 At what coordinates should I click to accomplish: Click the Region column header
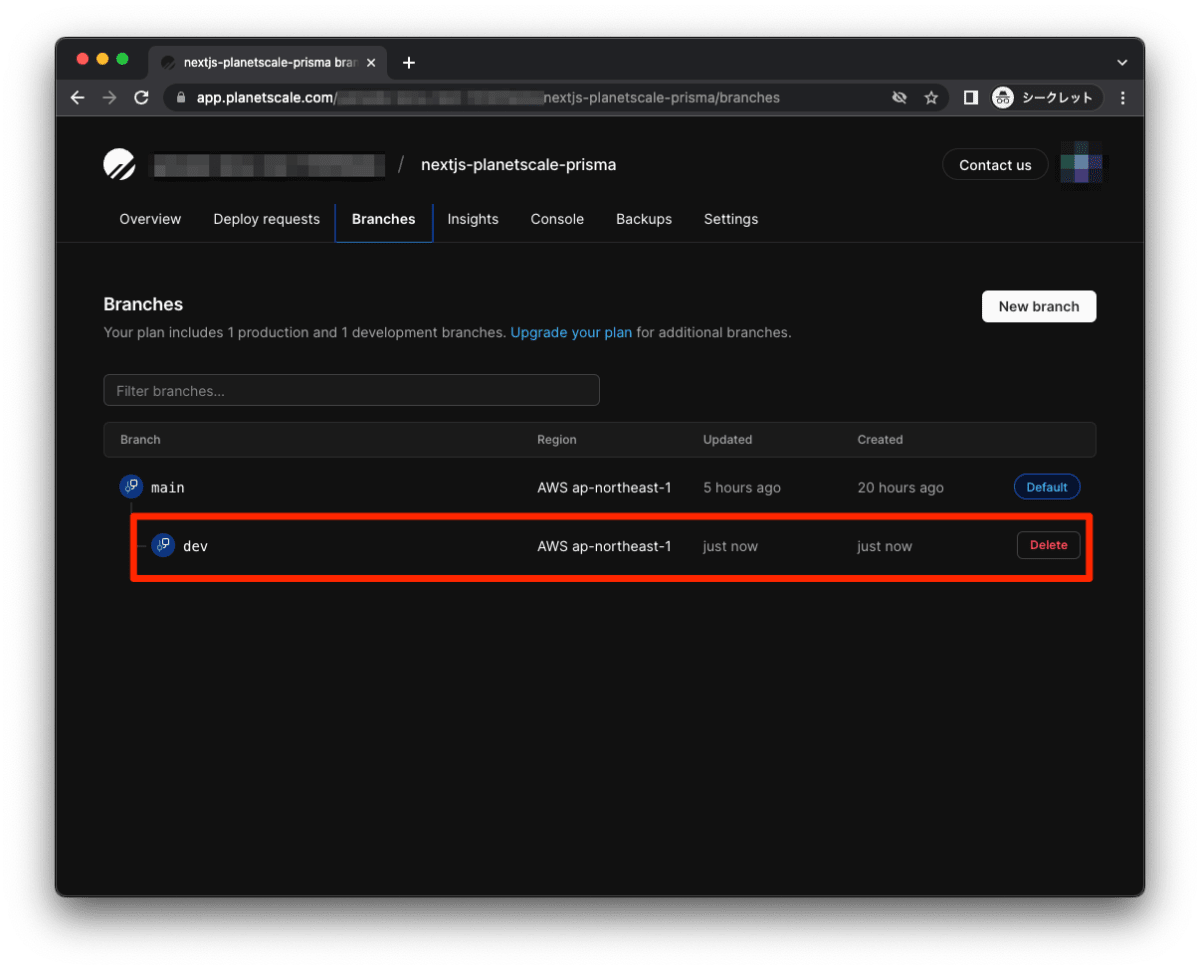tap(557, 439)
